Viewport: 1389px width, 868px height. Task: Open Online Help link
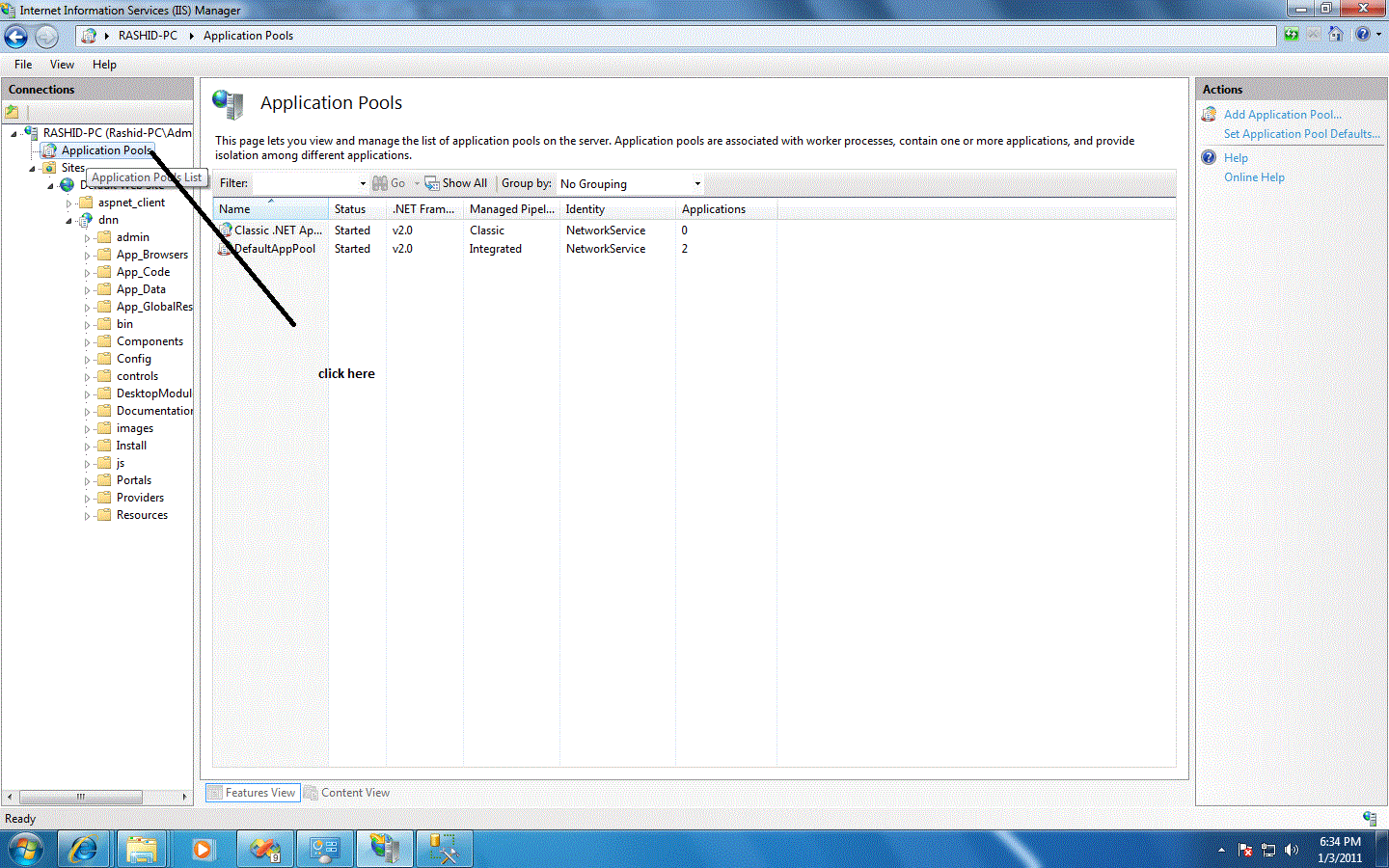[1254, 177]
